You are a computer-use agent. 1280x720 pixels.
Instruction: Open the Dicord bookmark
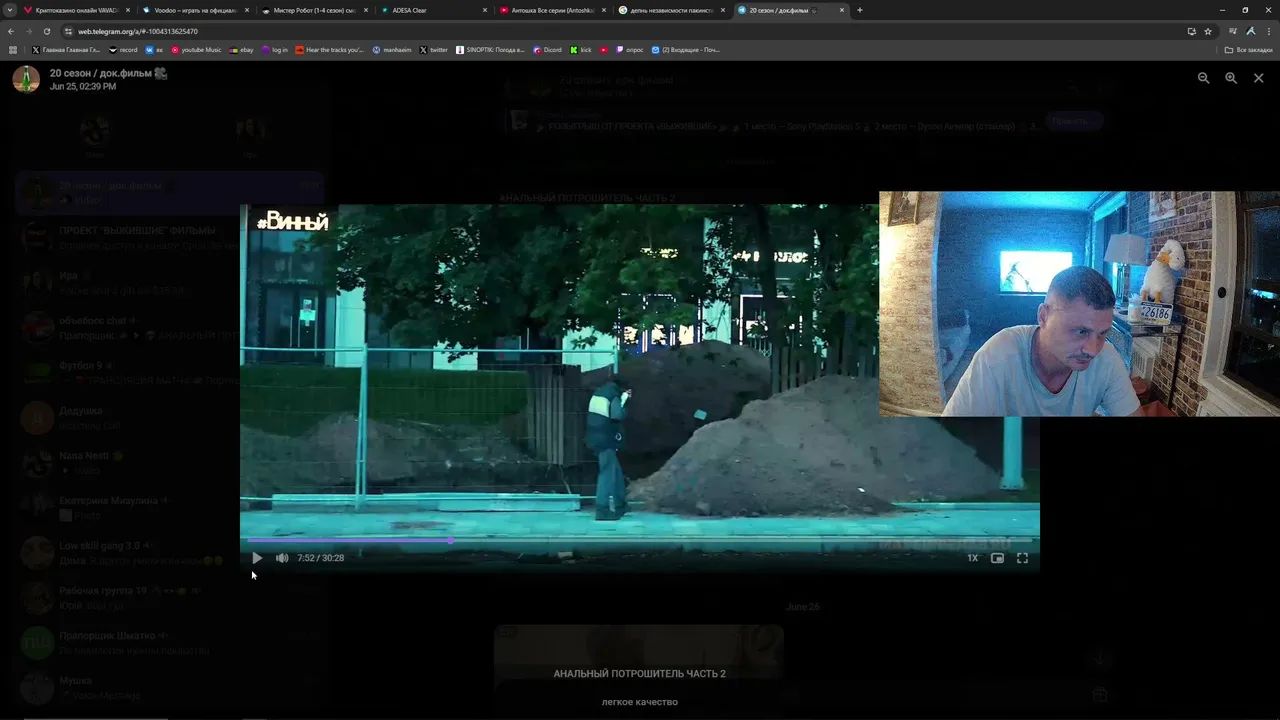coord(548,50)
